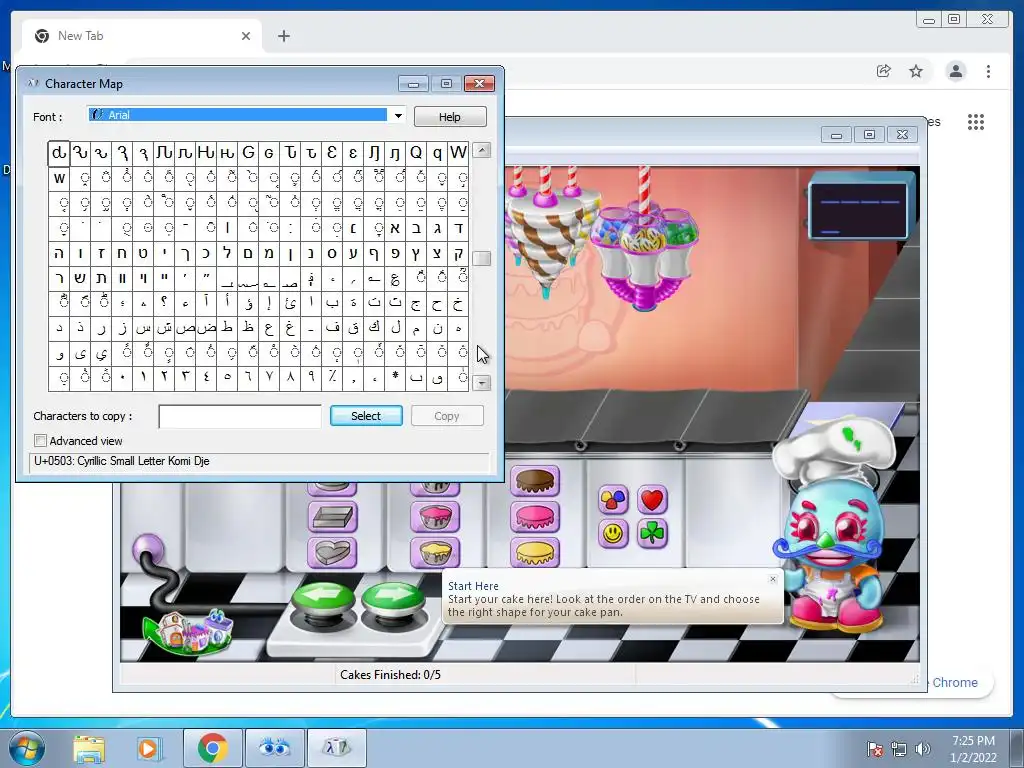This screenshot has width=1024, height=768.
Task: Close the Start Here tooltip
Action: (773, 579)
